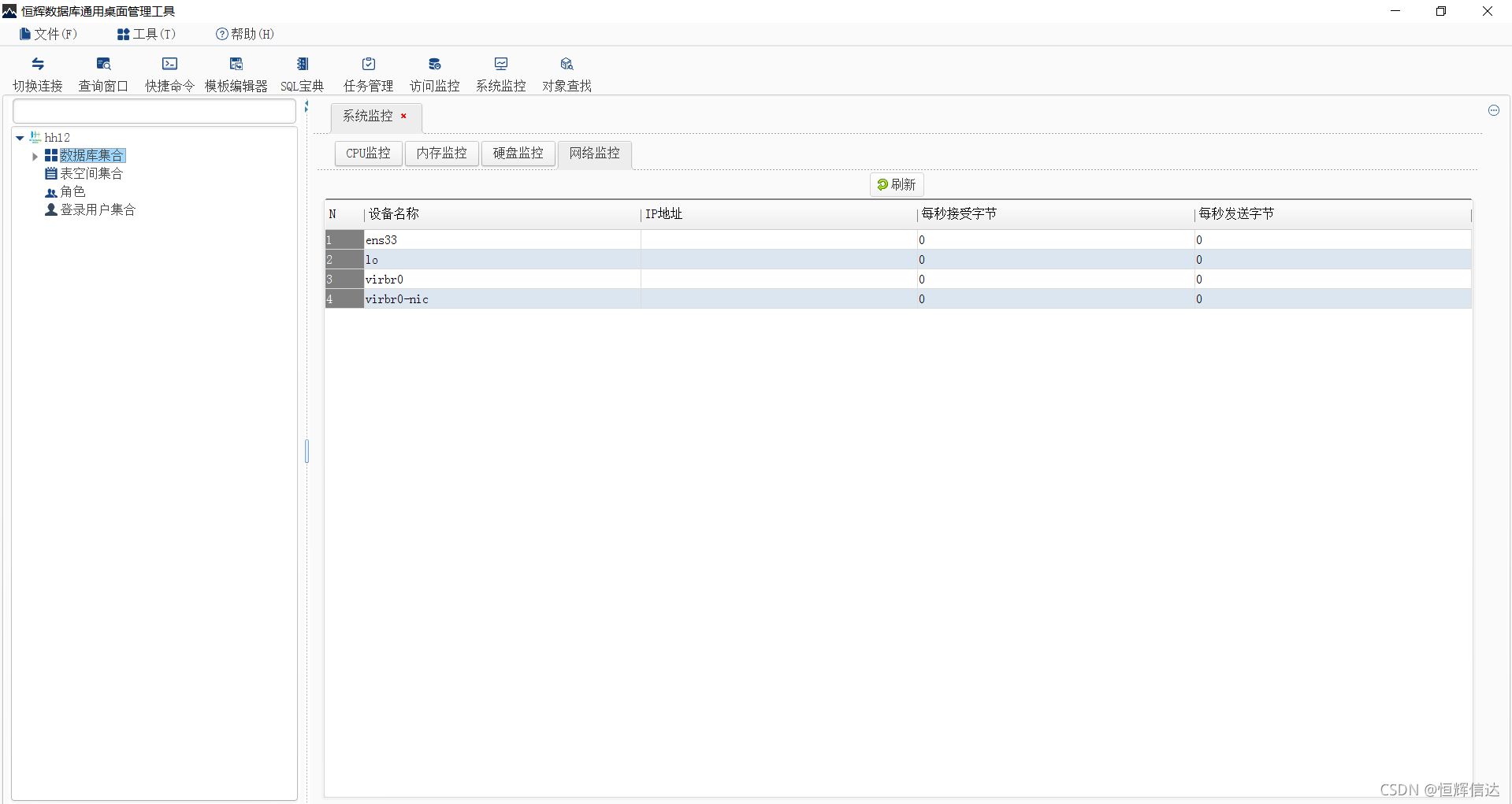Select the virbr0 device cell

click(503, 280)
